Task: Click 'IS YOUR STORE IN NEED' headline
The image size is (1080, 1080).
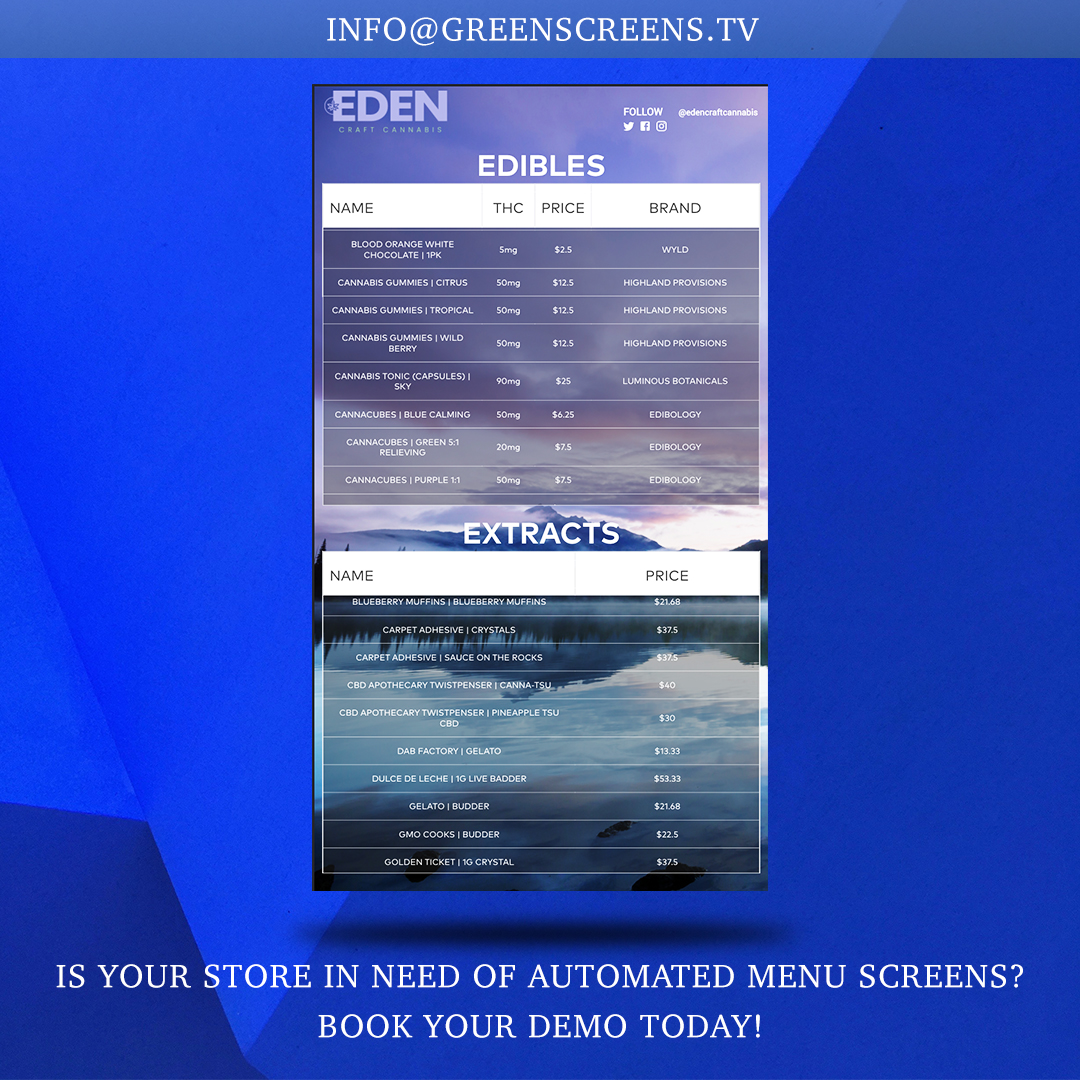Action: pyautogui.click(x=540, y=977)
